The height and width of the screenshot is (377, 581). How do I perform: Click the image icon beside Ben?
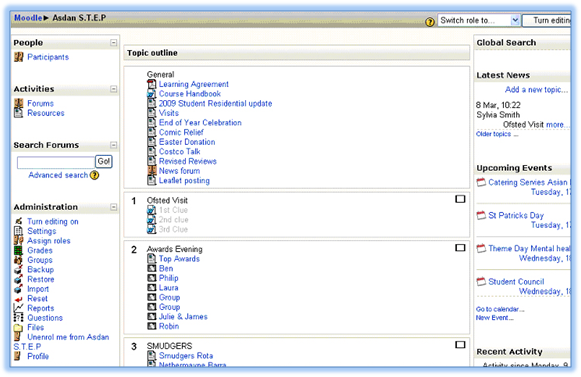152,268
